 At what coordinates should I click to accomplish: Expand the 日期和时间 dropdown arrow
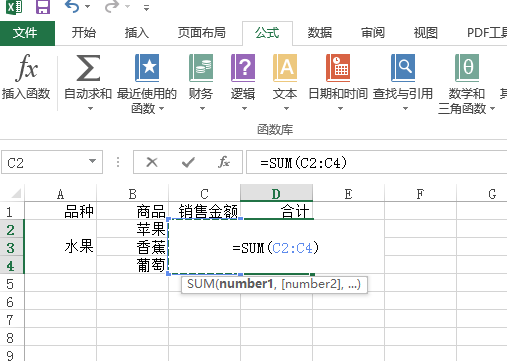coord(340,109)
